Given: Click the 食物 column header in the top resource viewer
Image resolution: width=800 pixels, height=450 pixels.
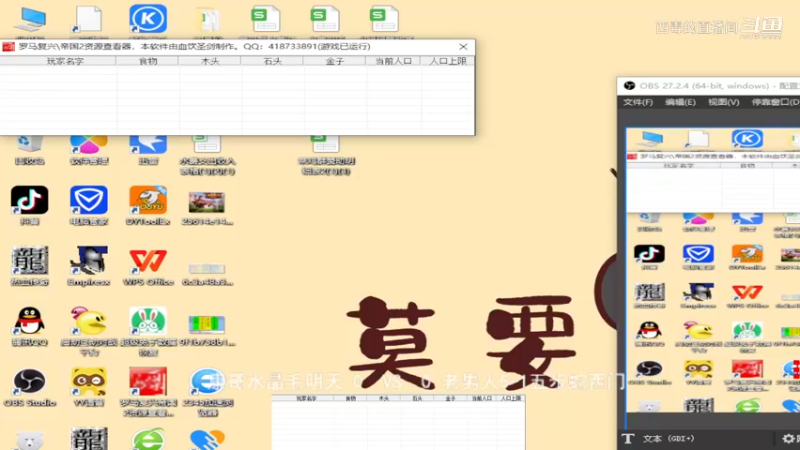Looking at the screenshot, I should tap(147, 61).
